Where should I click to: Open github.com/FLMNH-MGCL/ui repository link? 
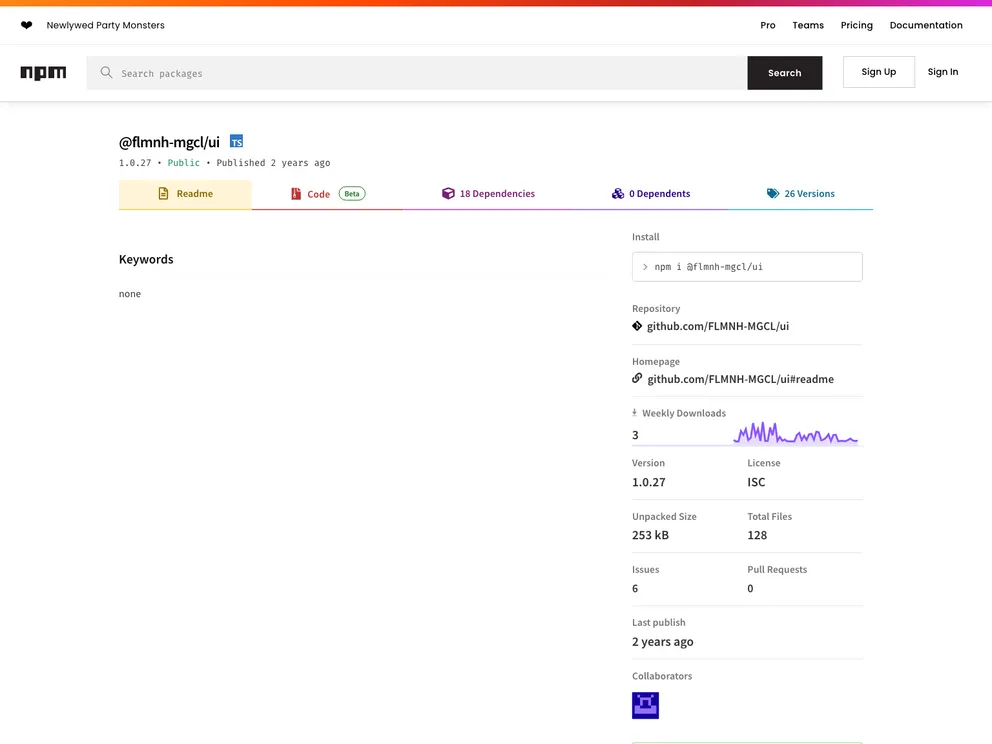tap(717, 326)
